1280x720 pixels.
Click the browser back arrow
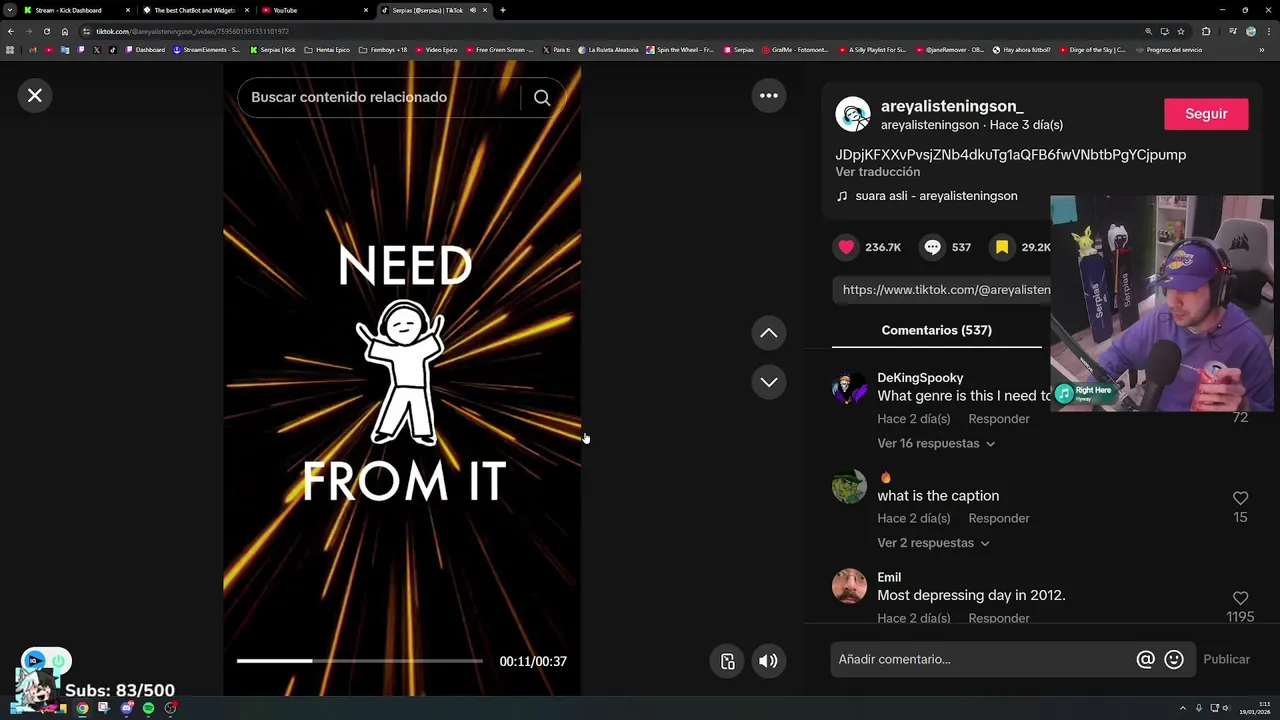point(11,31)
